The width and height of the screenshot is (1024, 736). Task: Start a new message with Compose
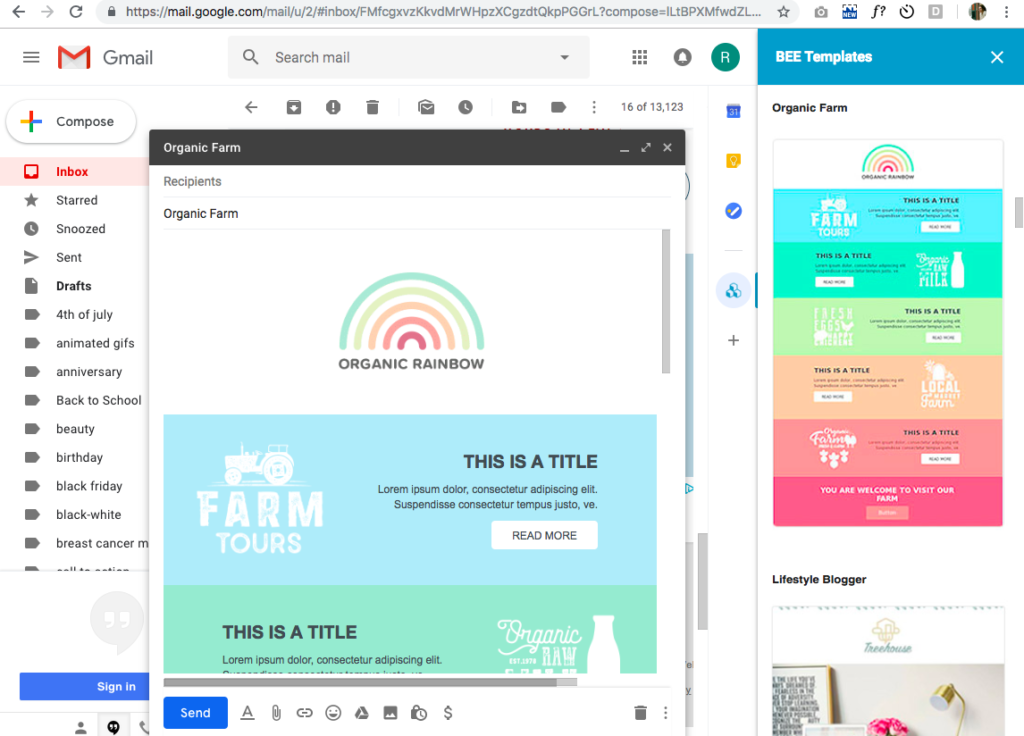click(71, 122)
